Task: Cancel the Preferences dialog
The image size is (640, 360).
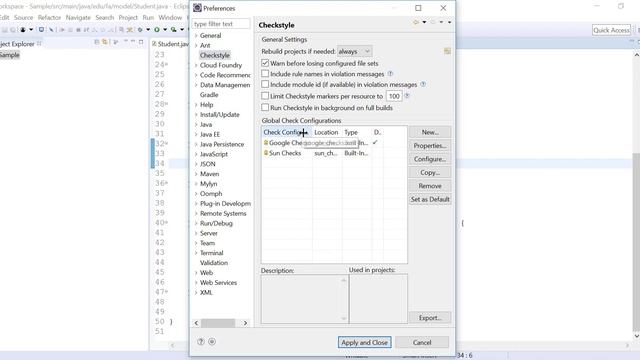Action: [422, 342]
